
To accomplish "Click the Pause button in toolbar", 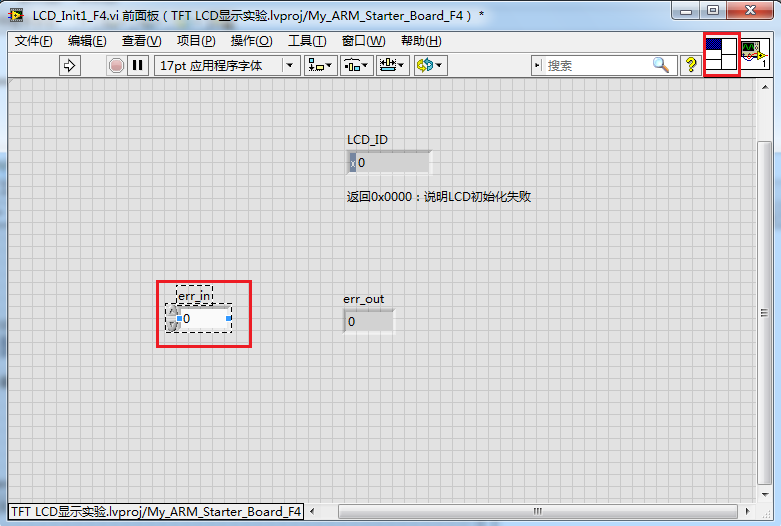I will coord(138,65).
